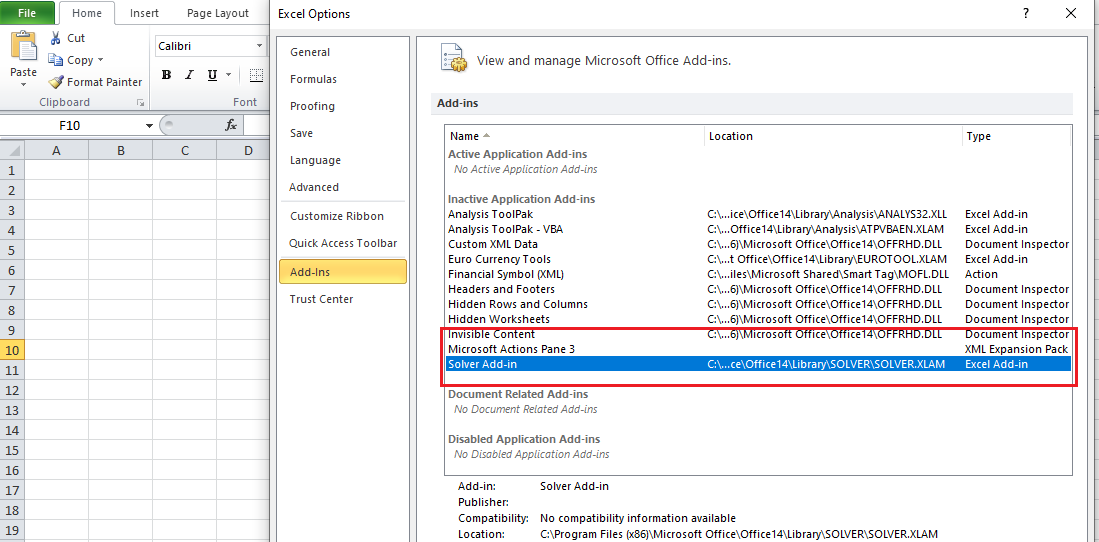Switch to the Home ribbon tab
The image size is (1099, 542).
click(87, 13)
